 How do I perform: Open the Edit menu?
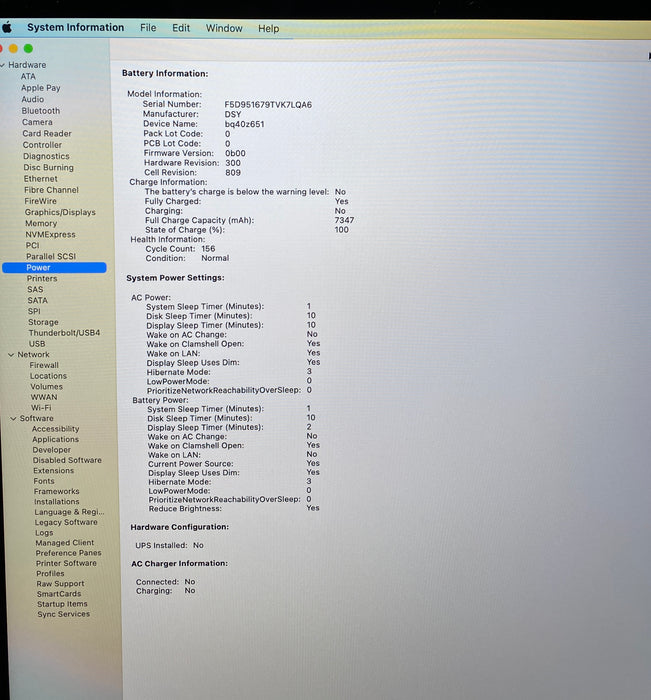coord(181,28)
